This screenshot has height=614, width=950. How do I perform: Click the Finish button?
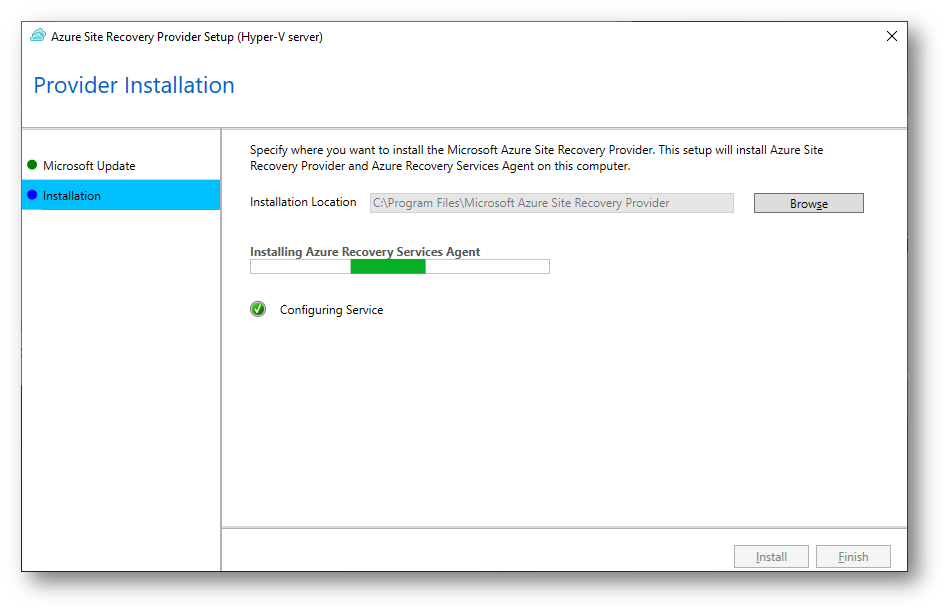coord(853,556)
